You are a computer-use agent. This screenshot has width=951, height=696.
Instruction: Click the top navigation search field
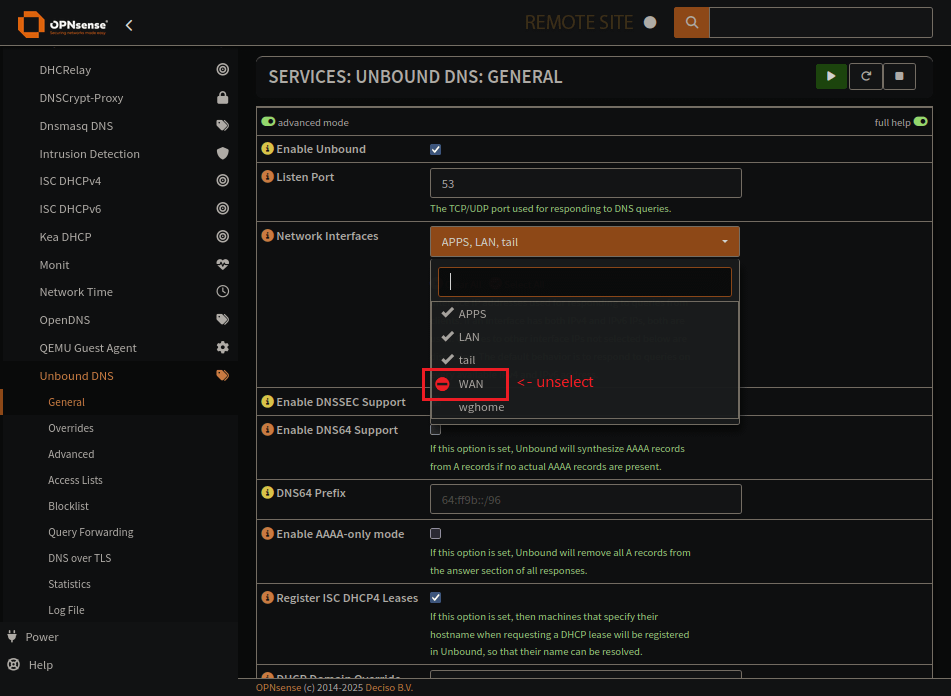click(821, 22)
